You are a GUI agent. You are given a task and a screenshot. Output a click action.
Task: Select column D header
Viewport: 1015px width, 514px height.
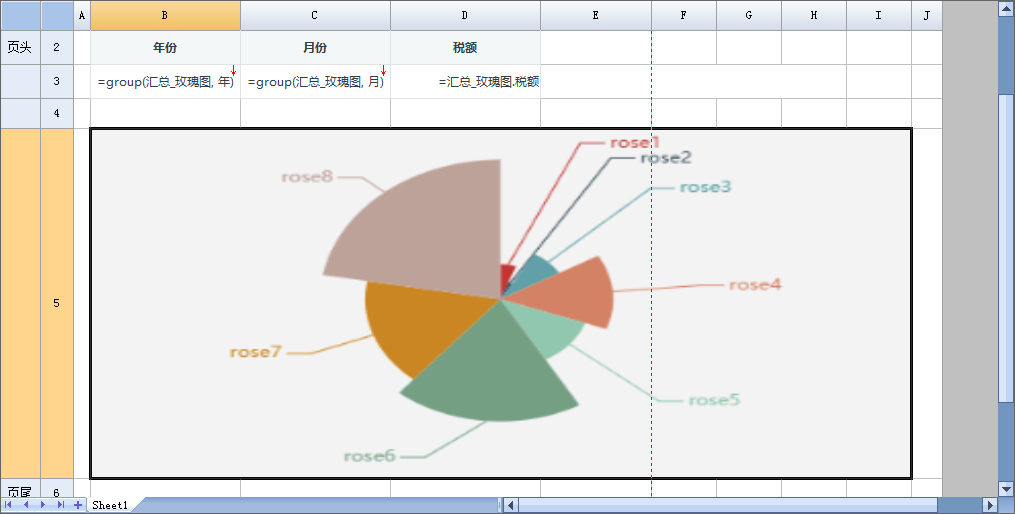point(465,15)
